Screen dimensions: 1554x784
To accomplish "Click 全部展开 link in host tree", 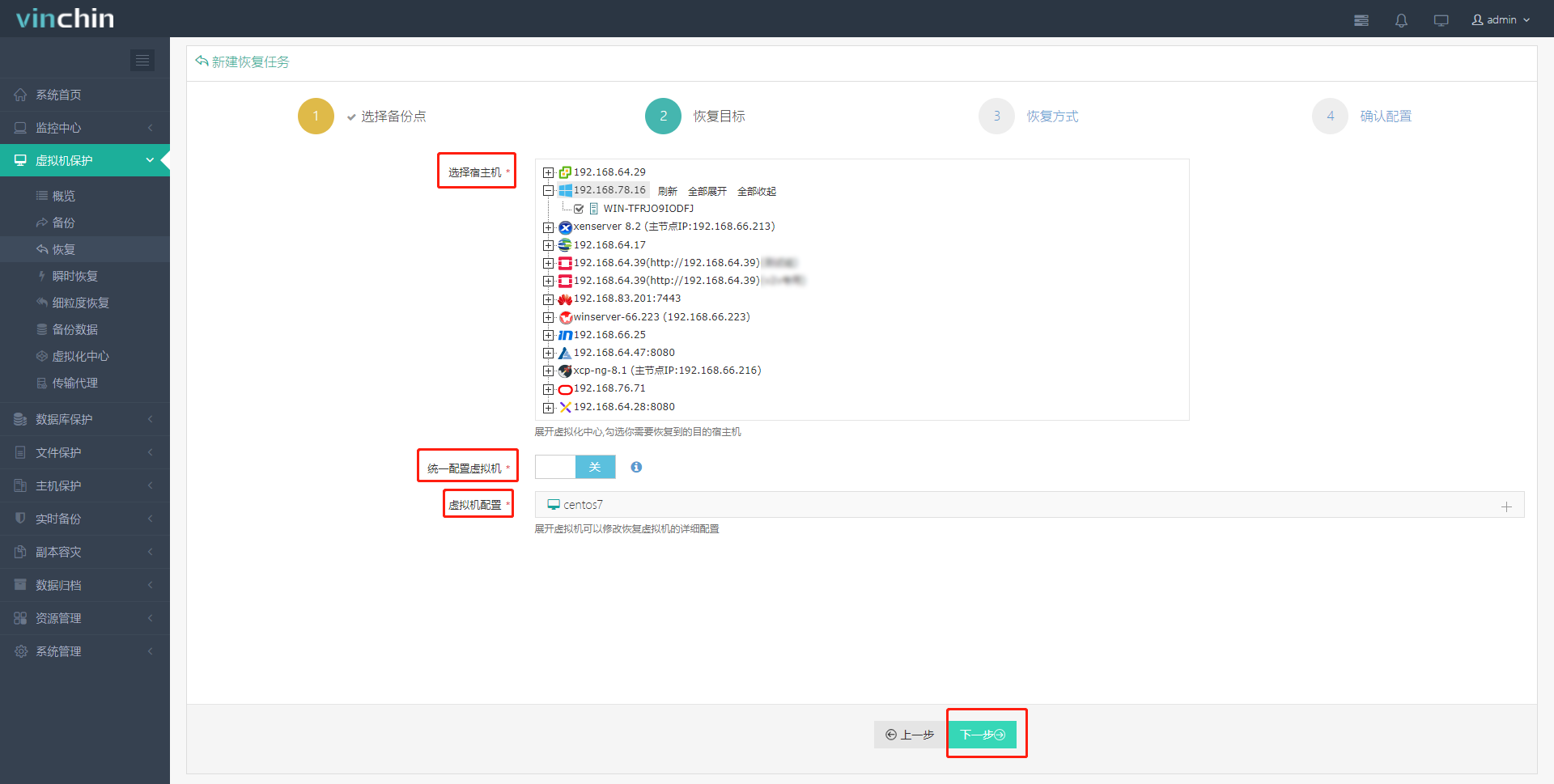I will 707,191.
